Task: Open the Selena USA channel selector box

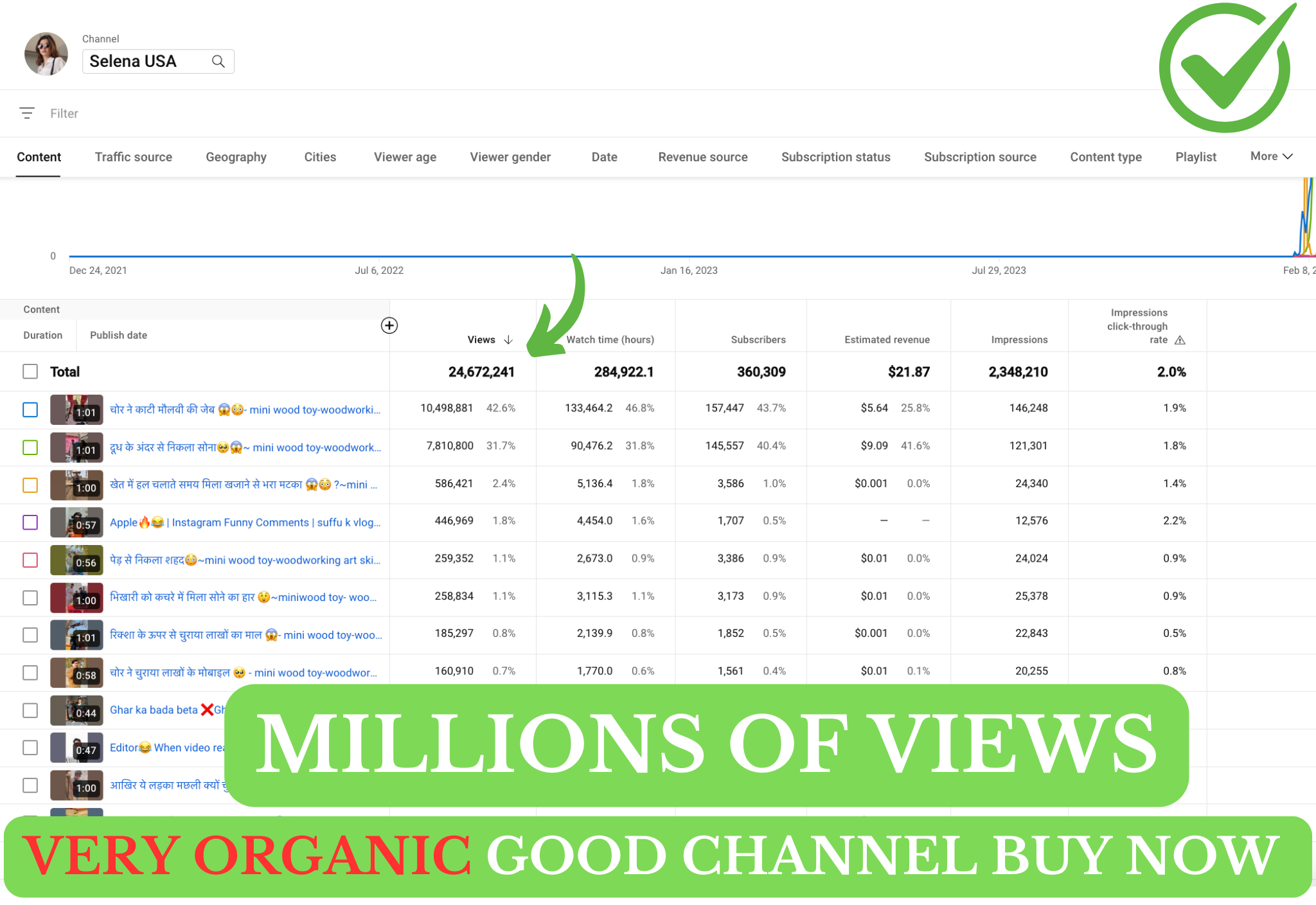Action: (148, 61)
